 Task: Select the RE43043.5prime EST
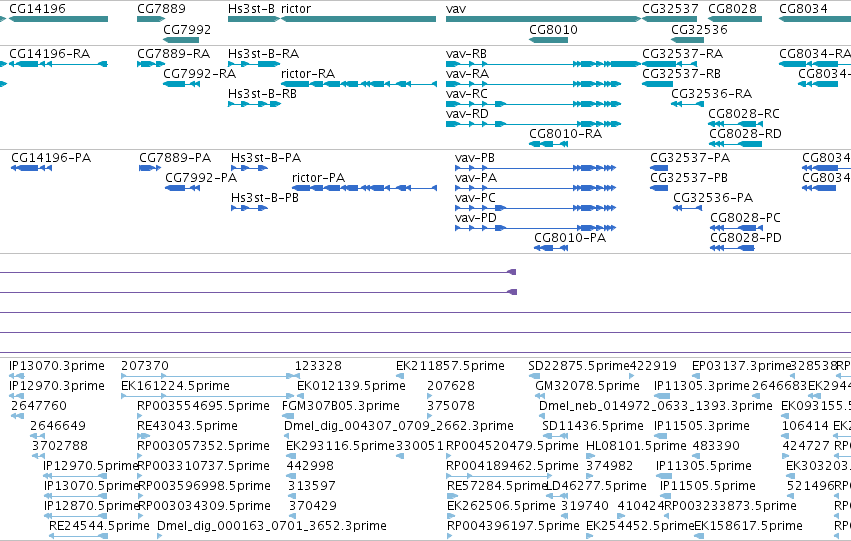pos(144,436)
